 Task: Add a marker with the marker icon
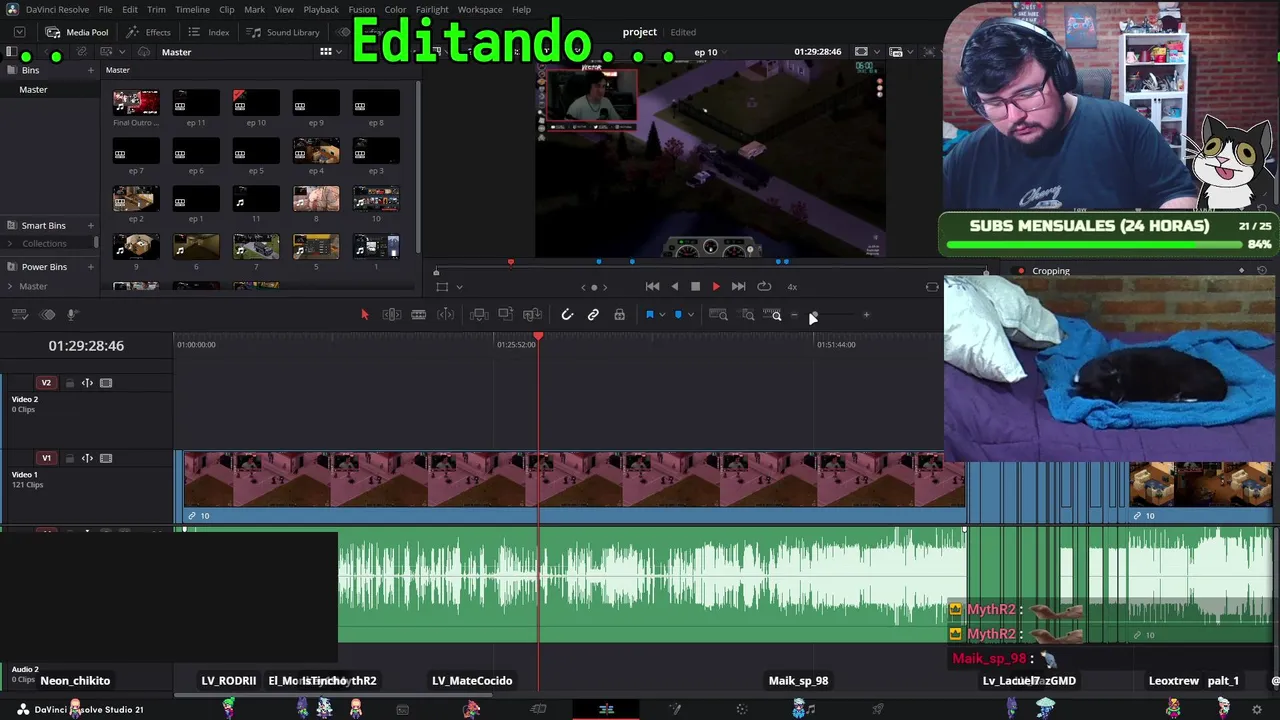coord(678,315)
